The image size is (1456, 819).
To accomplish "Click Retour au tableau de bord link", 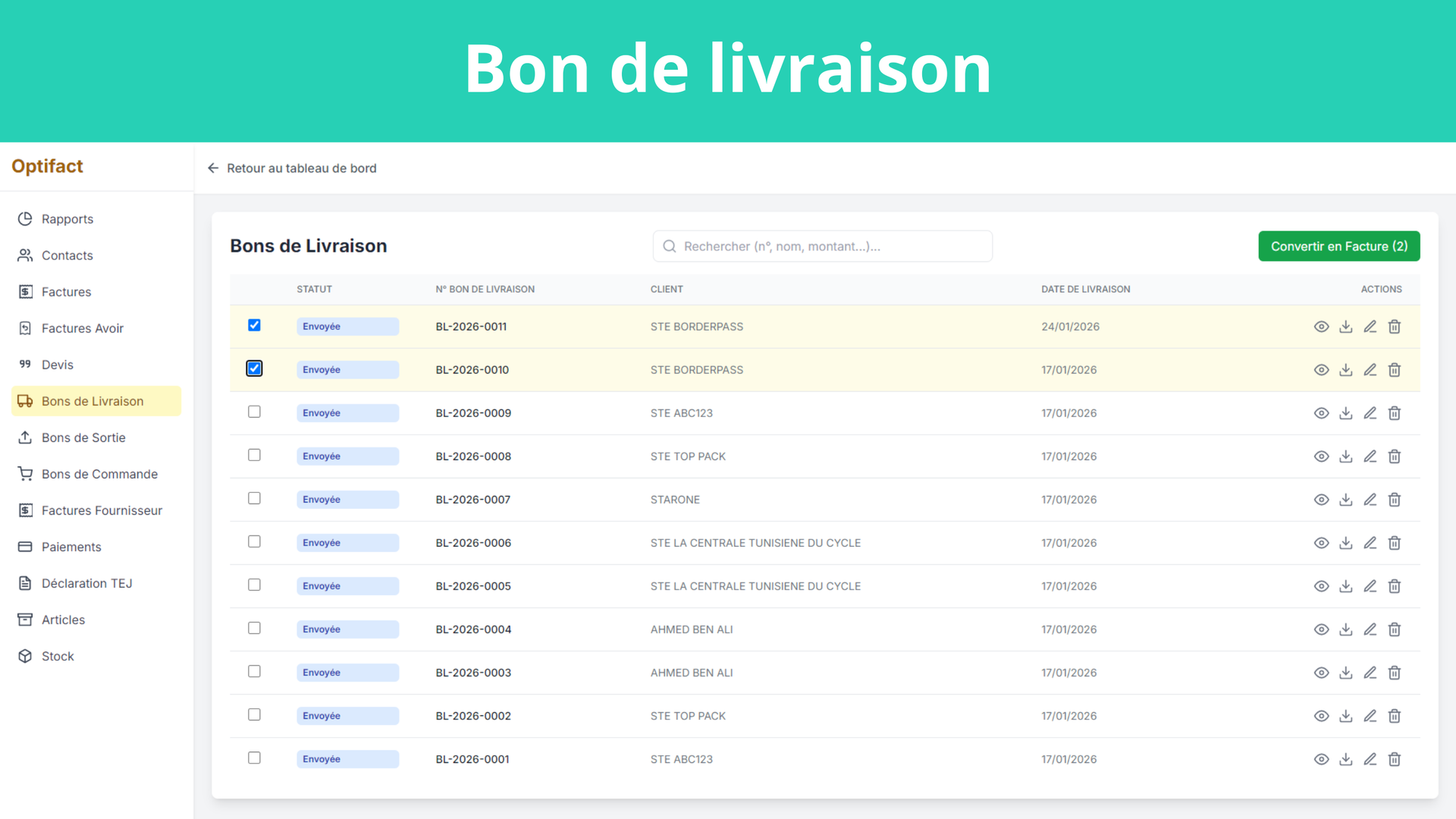I will pyautogui.click(x=301, y=168).
